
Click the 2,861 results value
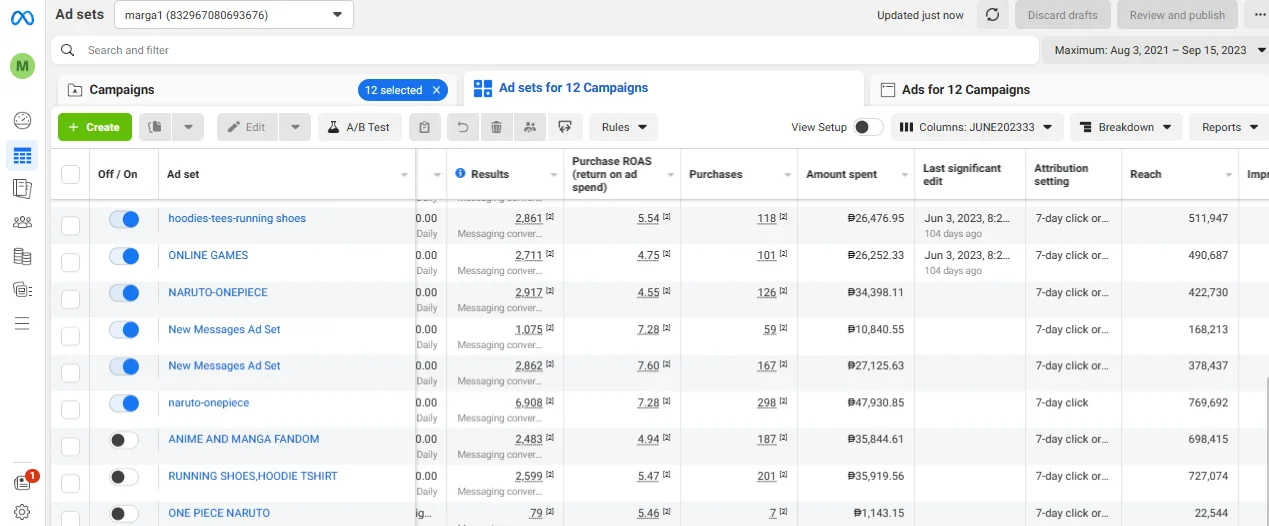point(528,218)
